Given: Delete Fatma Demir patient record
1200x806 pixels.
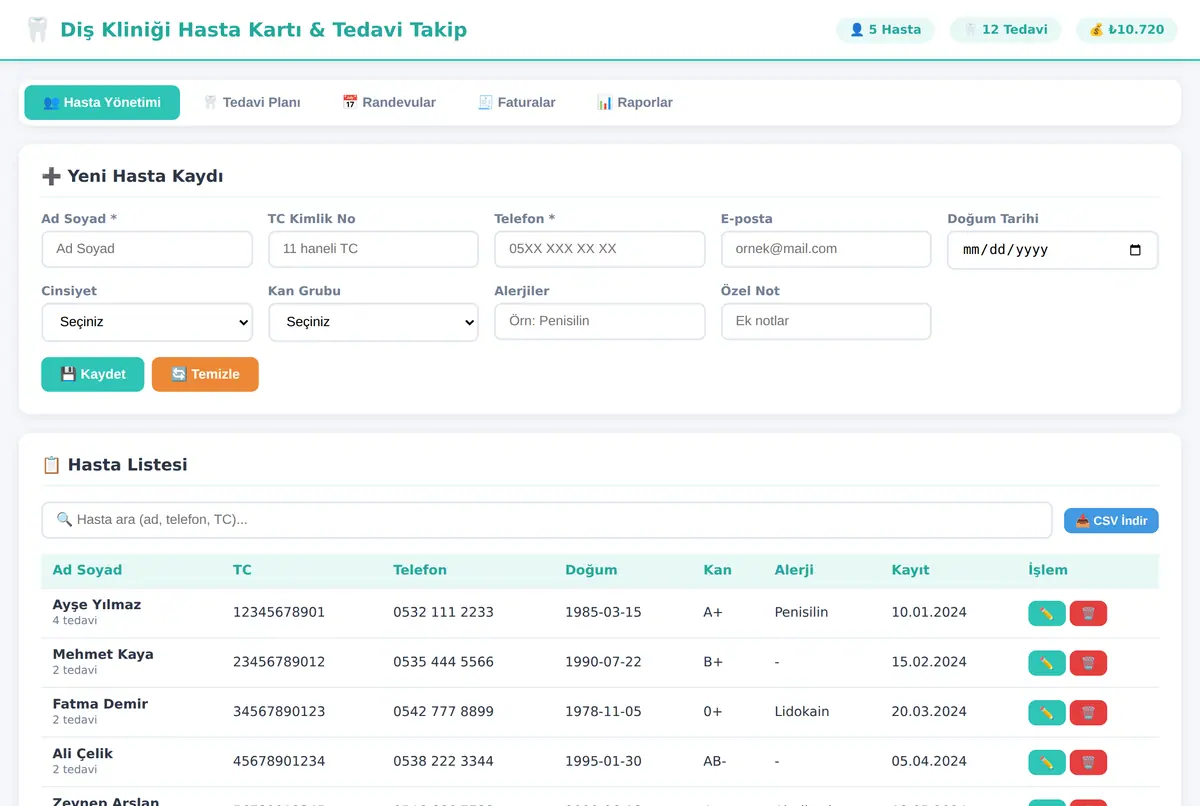Looking at the screenshot, I should (x=1088, y=712).
